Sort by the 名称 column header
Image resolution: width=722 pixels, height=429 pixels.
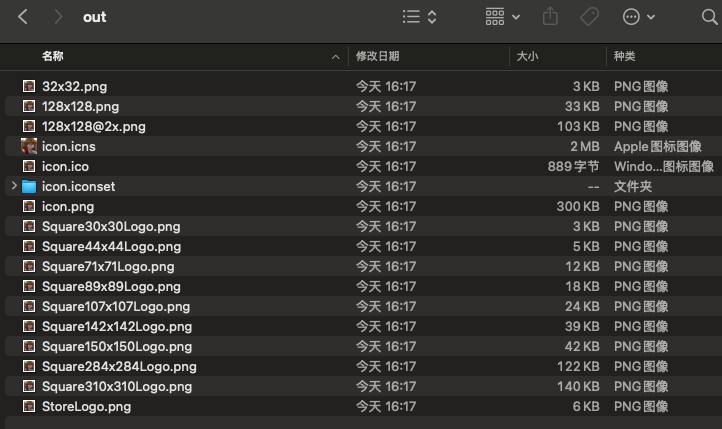[x=53, y=57]
